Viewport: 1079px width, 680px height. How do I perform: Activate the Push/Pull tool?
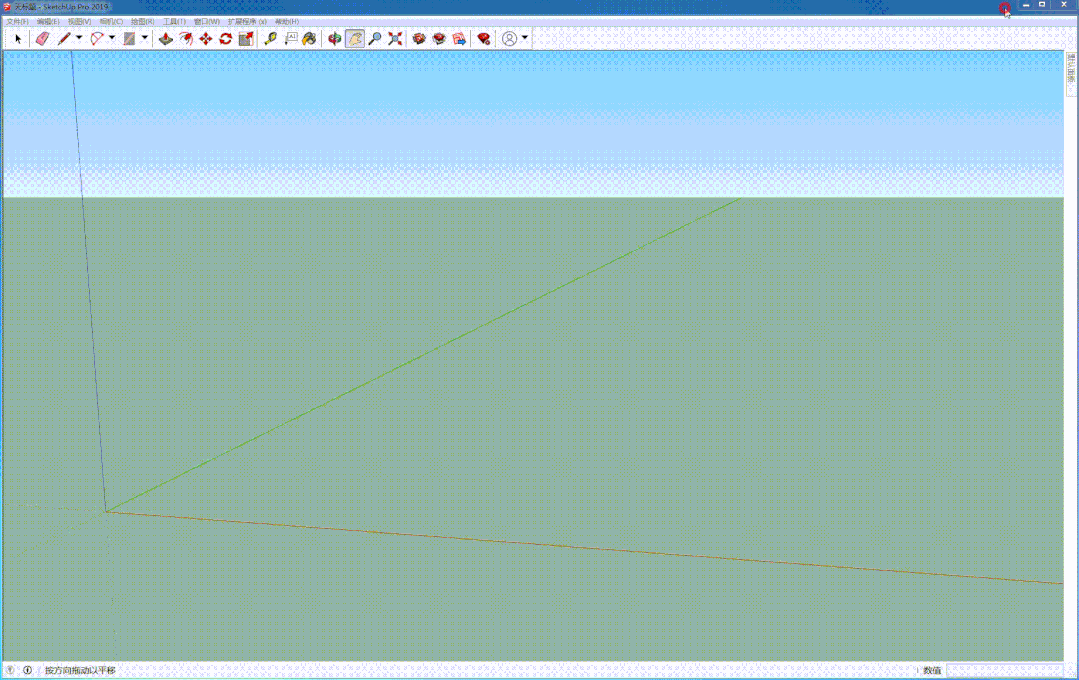click(166, 39)
